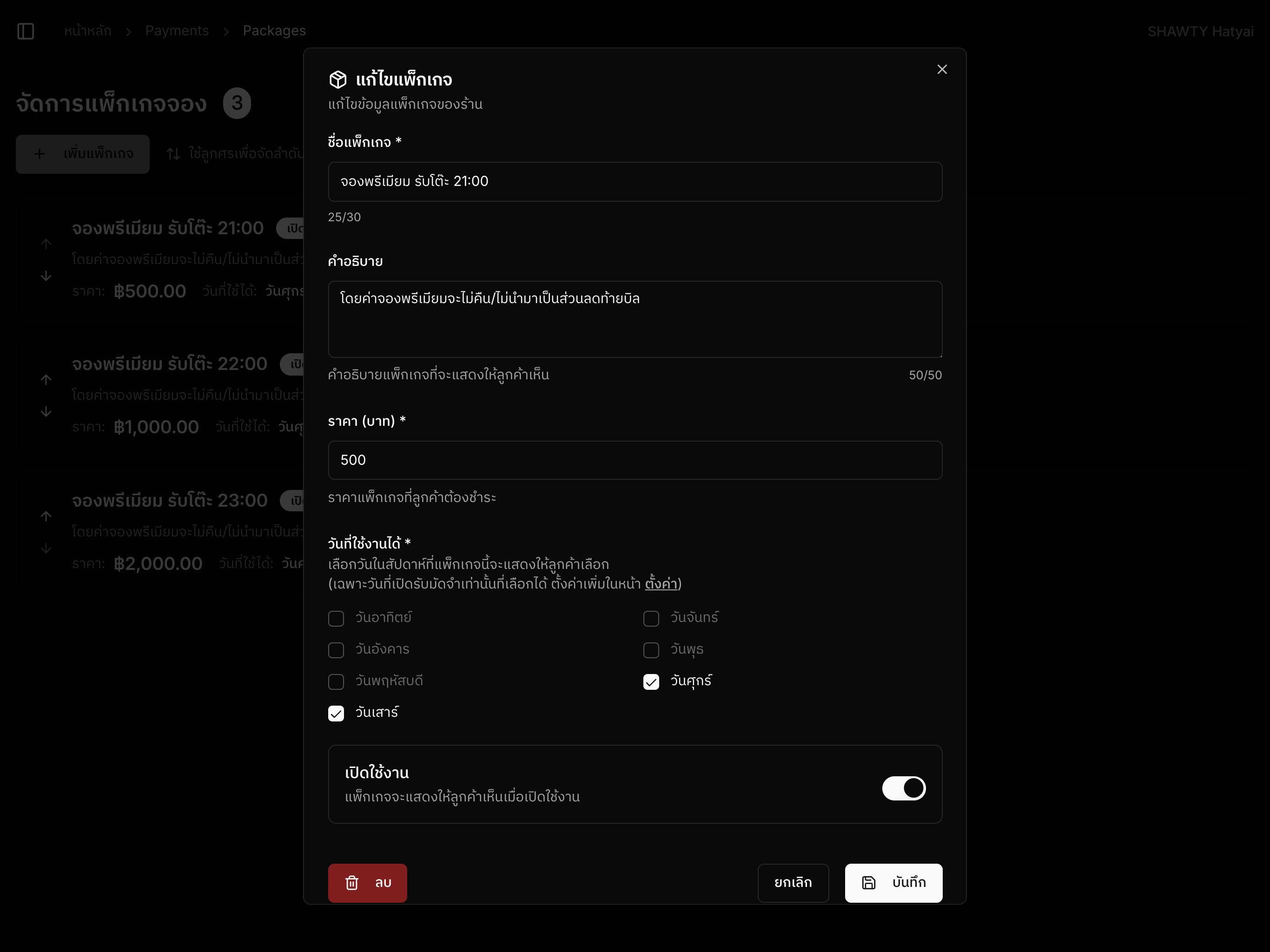This screenshot has height=952, width=1270.
Task: Check the วันอาทิตย์ checkbox
Action: pos(336,618)
